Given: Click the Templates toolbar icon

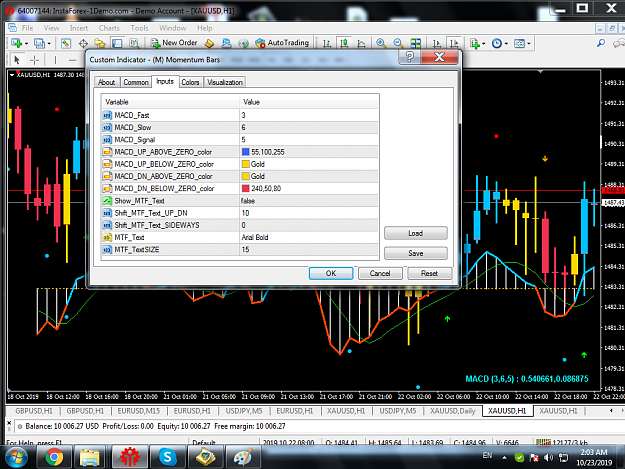Looking at the screenshot, I should point(519,43).
